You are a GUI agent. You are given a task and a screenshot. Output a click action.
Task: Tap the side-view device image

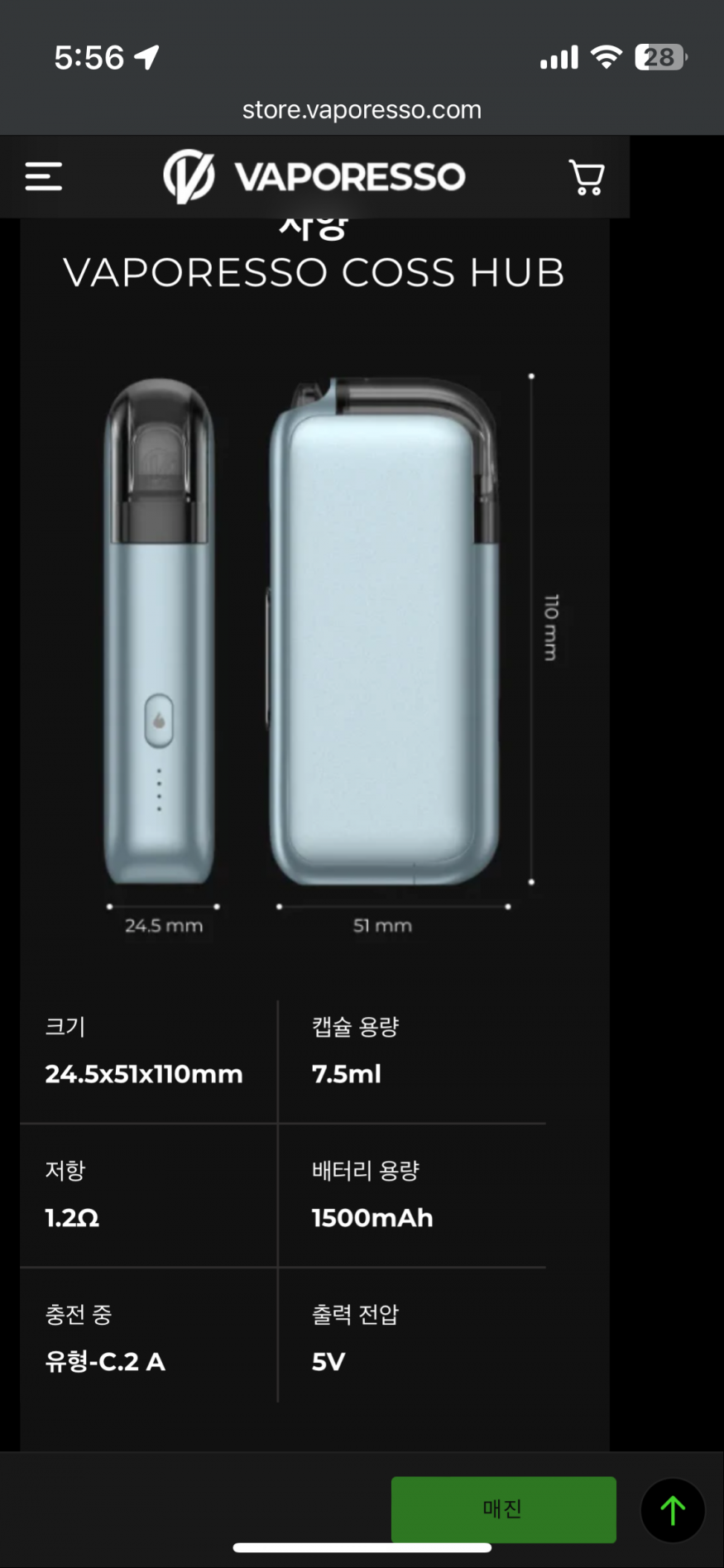click(x=159, y=631)
